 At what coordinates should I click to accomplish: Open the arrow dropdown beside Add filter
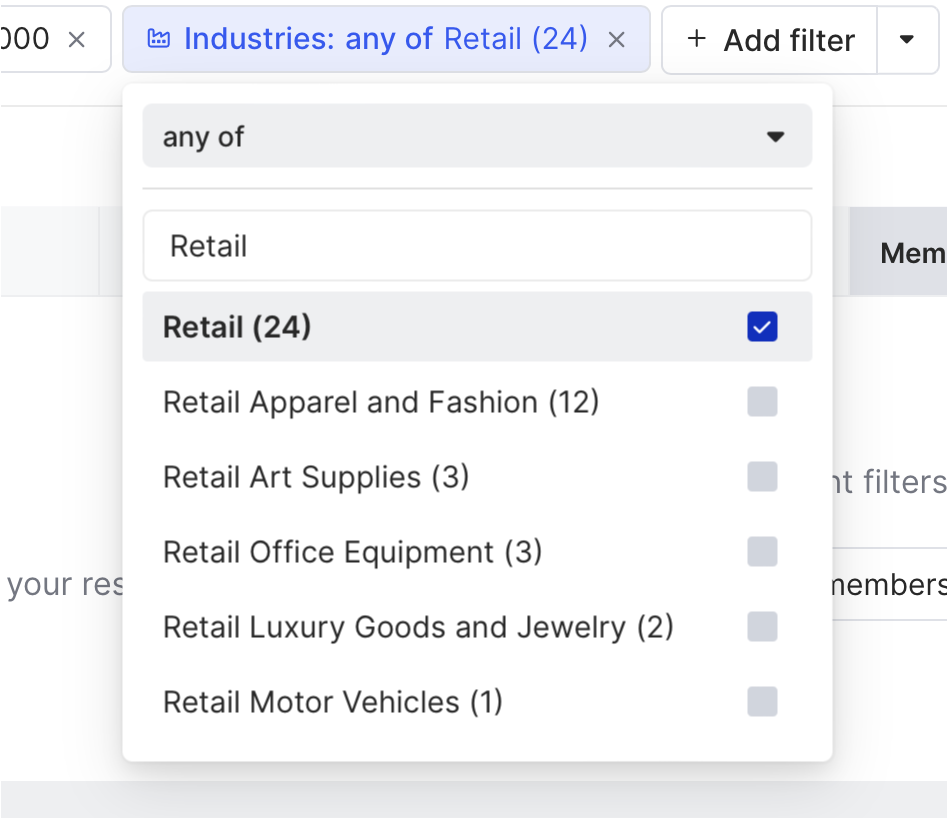[x=907, y=40]
